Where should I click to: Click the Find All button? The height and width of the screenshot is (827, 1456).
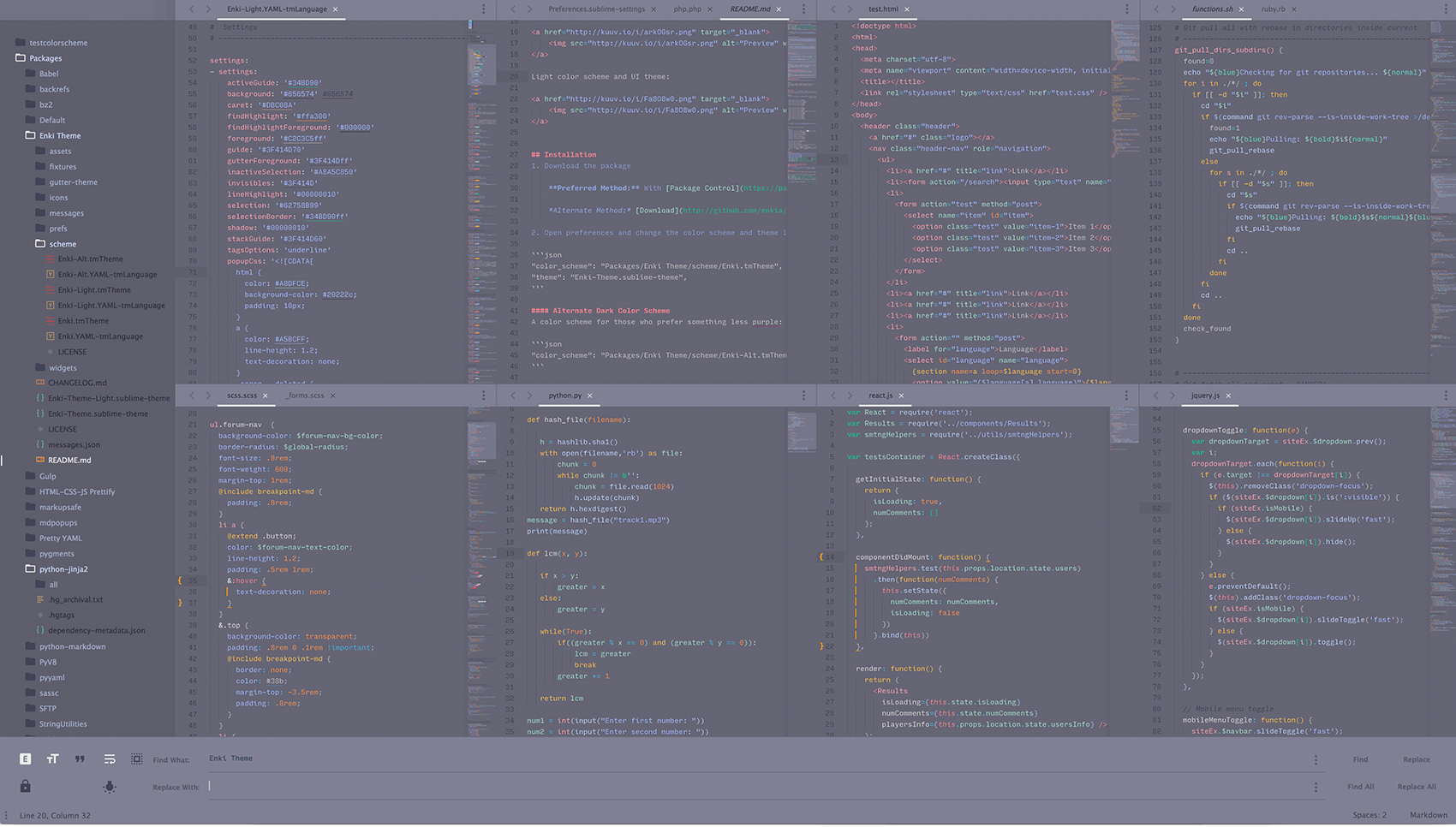click(1360, 787)
